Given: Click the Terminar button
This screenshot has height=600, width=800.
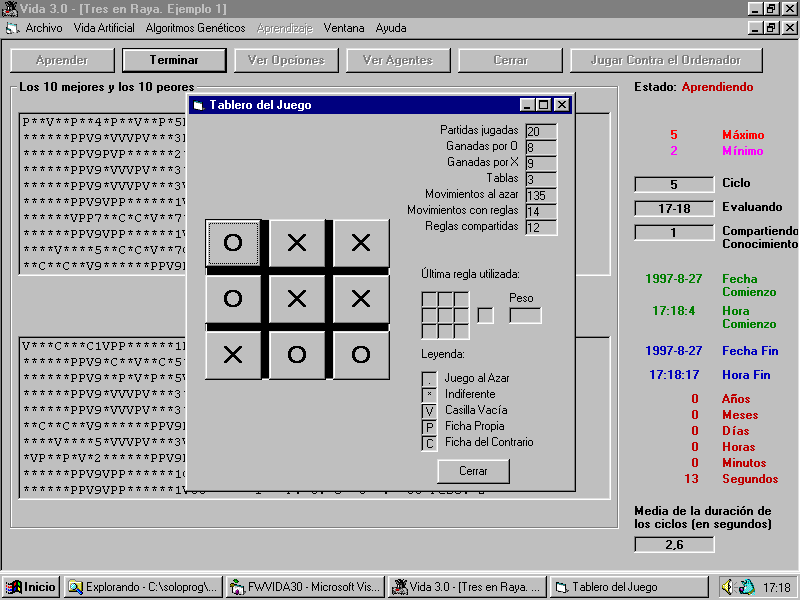Looking at the screenshot, I should pyautogui.click(x=174, y=60).
